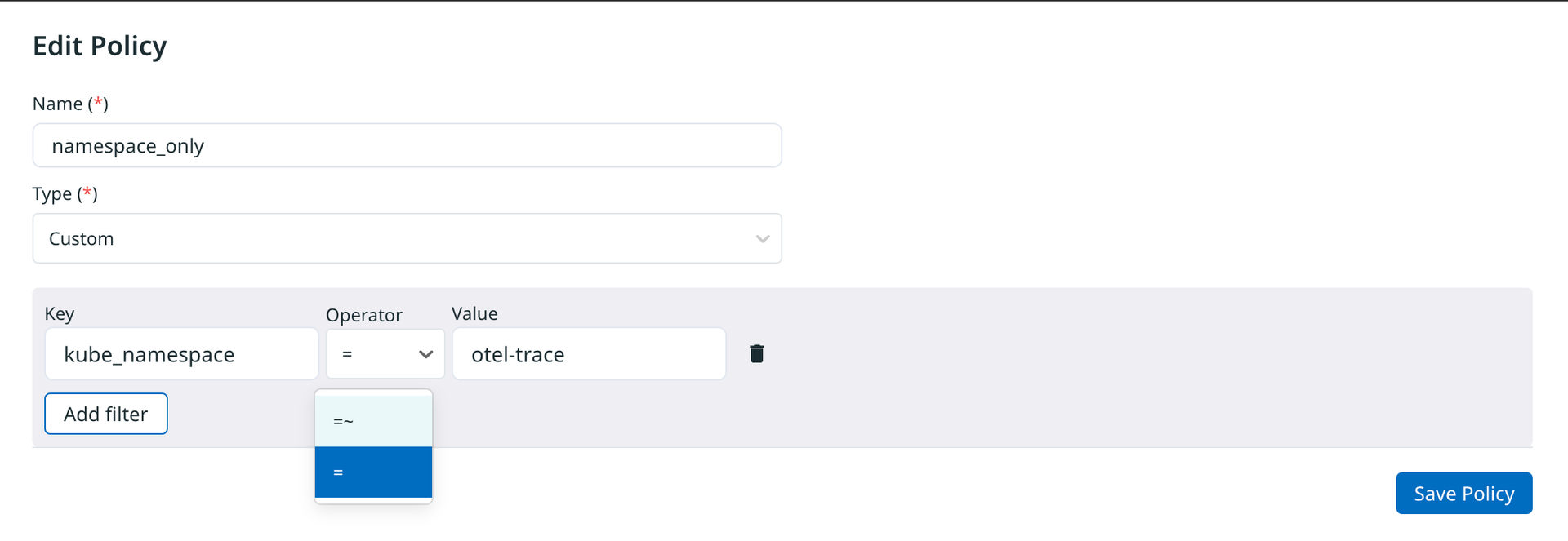The width and height of the screenshot is (1568, 541).
Task: Click the Operator dropdown chevron arrow
Action: [425, 354]
